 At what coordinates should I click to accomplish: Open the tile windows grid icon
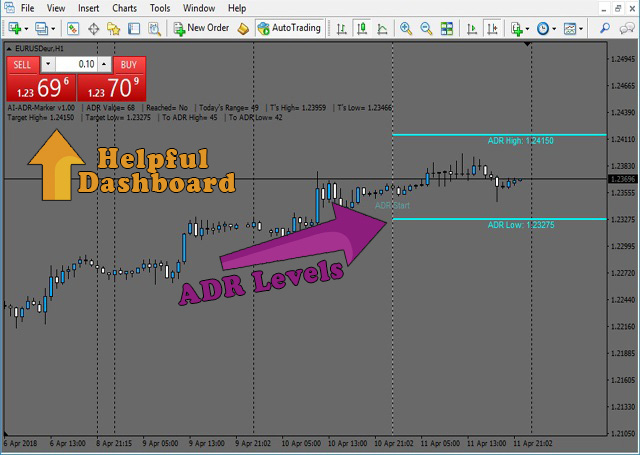tap(447, 28)
